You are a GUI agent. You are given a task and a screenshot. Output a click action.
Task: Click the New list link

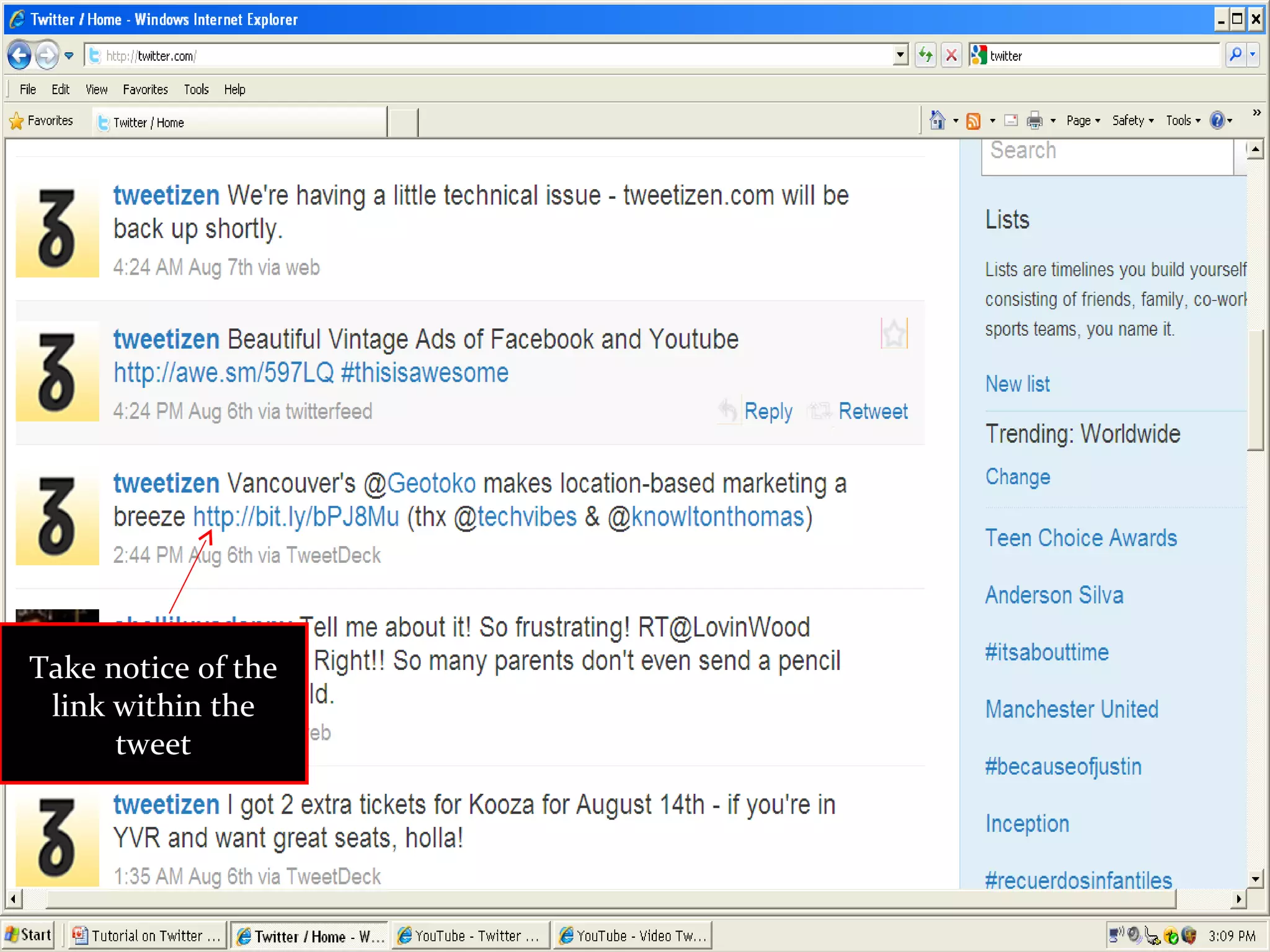tap(1018, 384)
